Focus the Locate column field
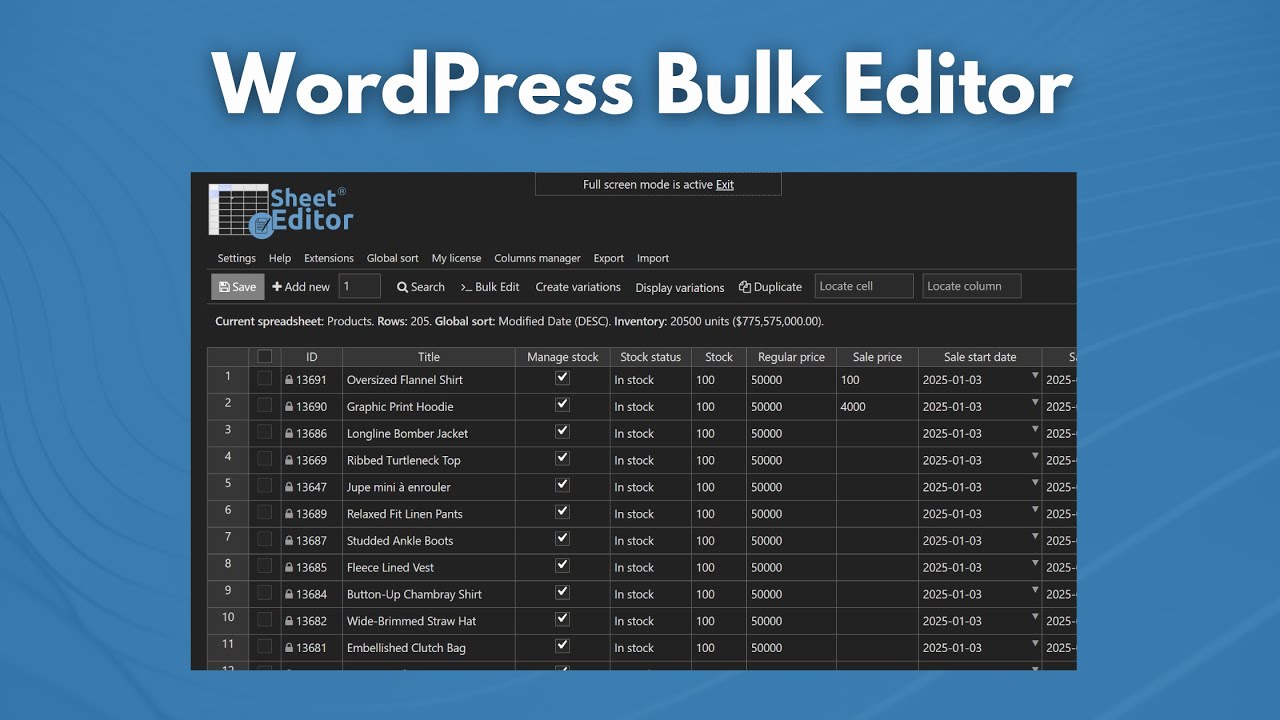Viewport: 1280px width, 720px height. (972, 286)
